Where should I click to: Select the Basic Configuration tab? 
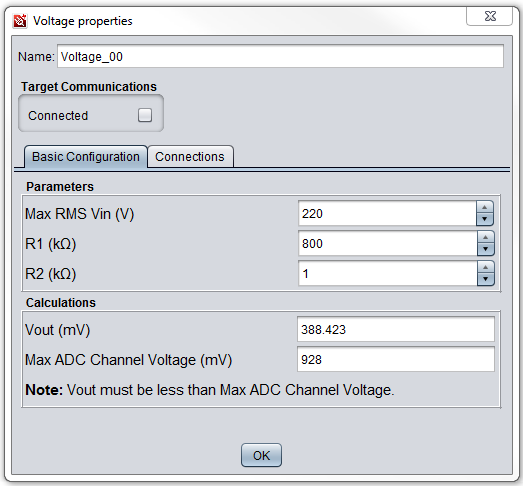(x=86, y=156)
